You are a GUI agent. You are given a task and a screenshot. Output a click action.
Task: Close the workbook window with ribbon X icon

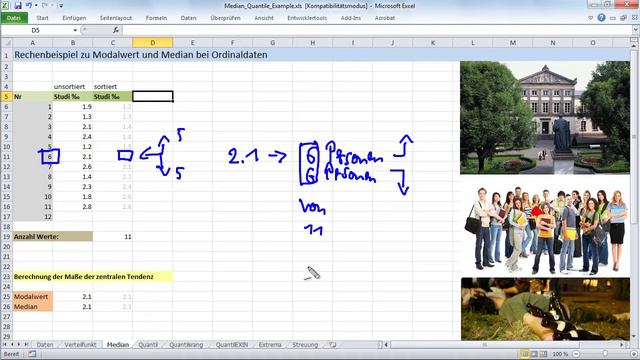634,18
